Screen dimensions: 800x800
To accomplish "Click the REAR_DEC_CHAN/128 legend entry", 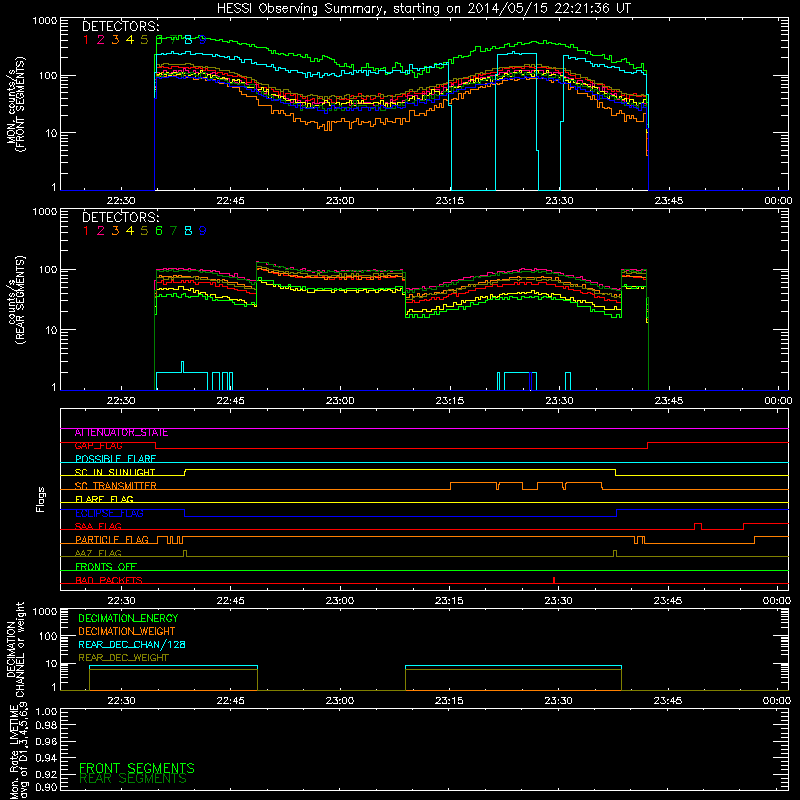I will point(132,645).
